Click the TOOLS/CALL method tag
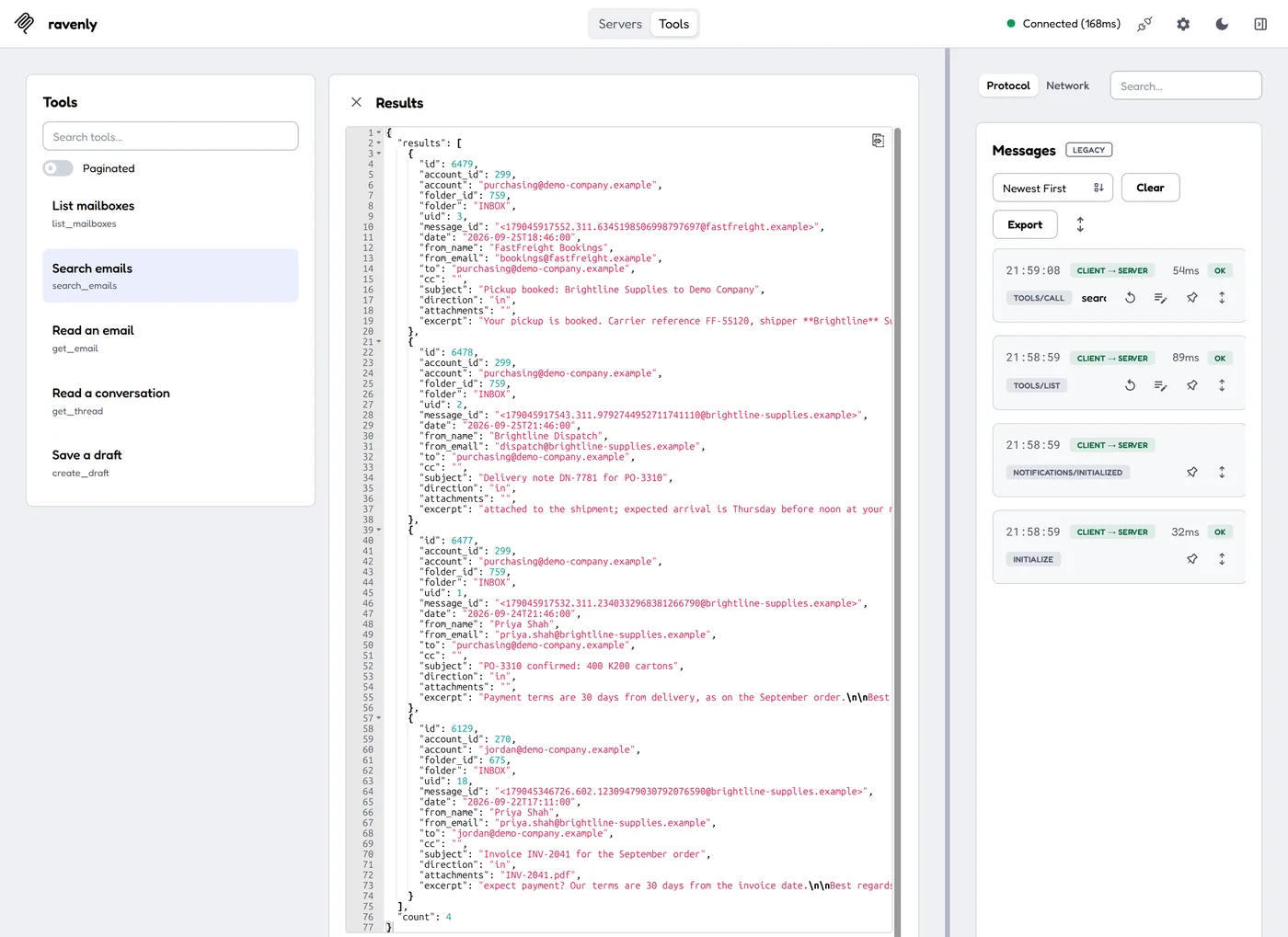This screenshot has height=937, width=1288. [1039, 298]
